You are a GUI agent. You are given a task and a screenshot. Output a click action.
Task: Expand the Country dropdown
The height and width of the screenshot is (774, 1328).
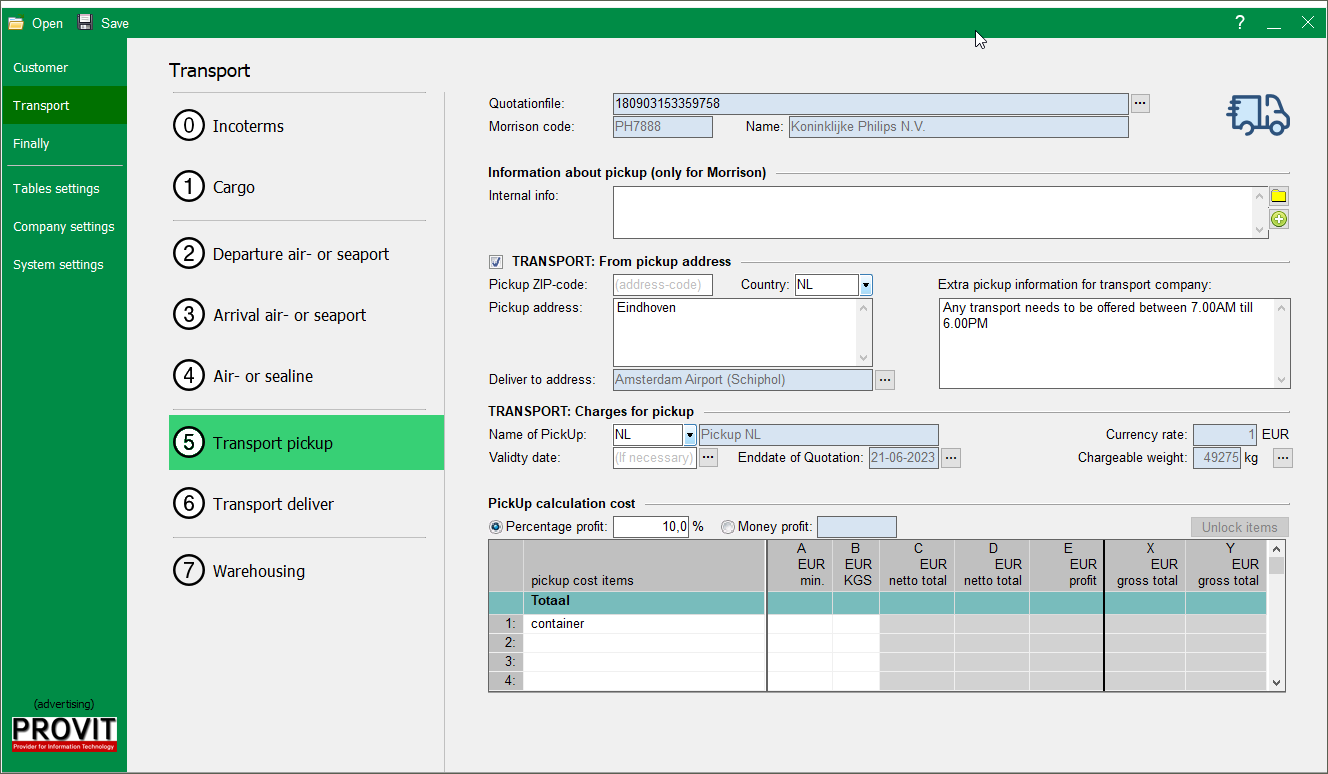tap(865, 285)
